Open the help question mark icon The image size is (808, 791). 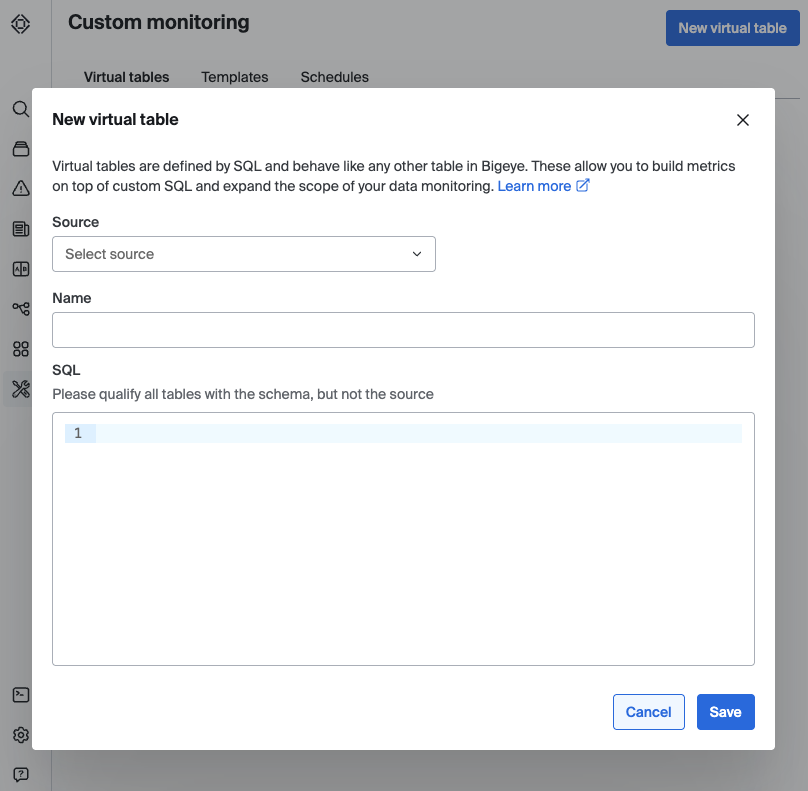tap(21, 775)
